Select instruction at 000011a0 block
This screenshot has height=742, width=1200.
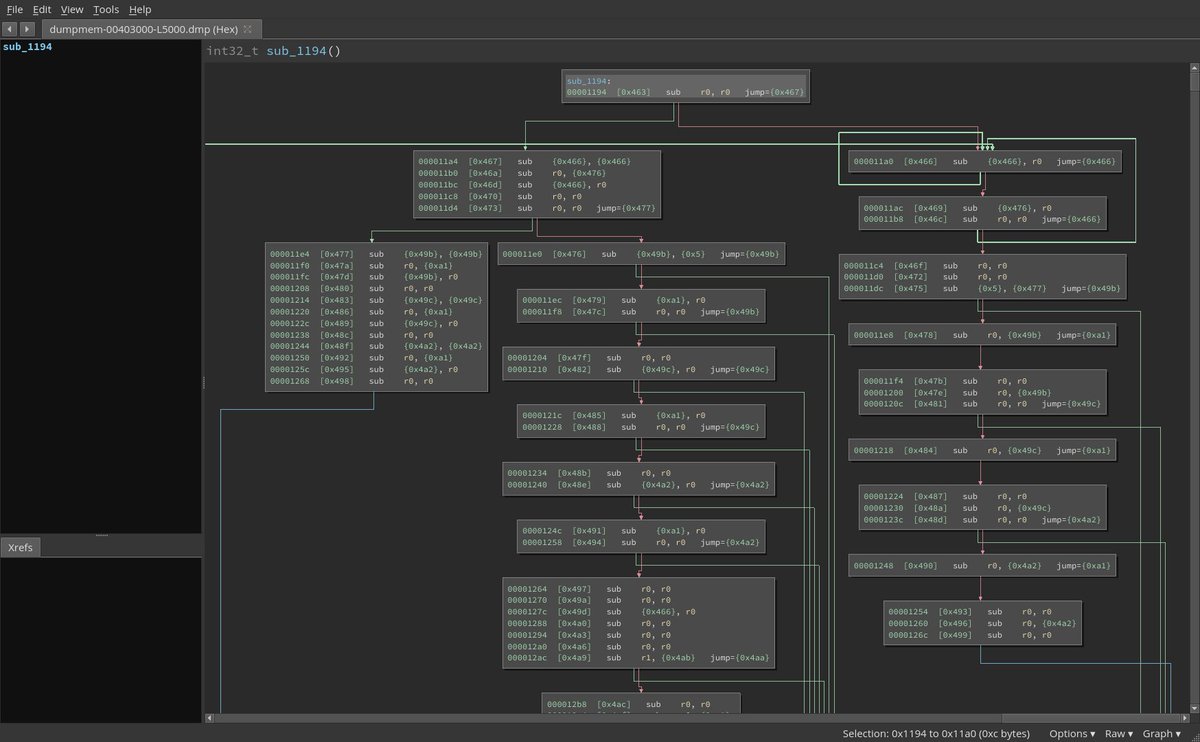click(984, 160)
